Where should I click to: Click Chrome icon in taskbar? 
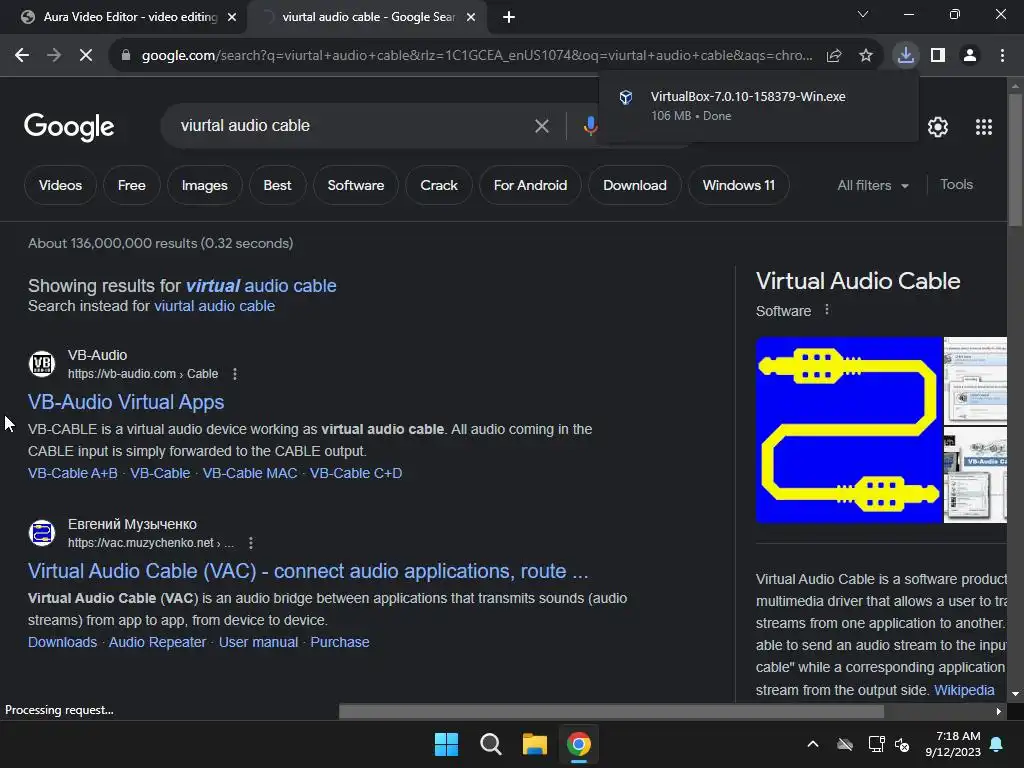[579, 744]
